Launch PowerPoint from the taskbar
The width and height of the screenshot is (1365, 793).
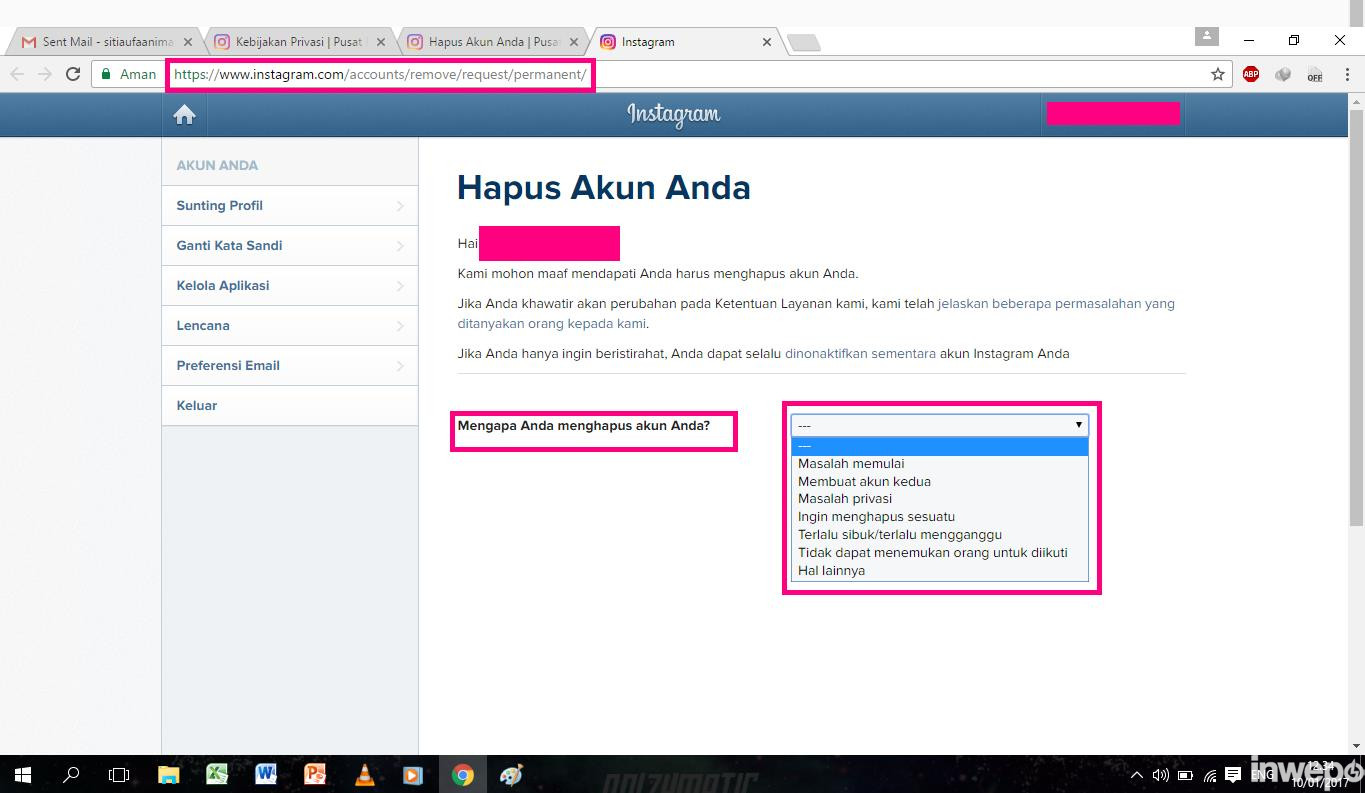pos(315,775)
